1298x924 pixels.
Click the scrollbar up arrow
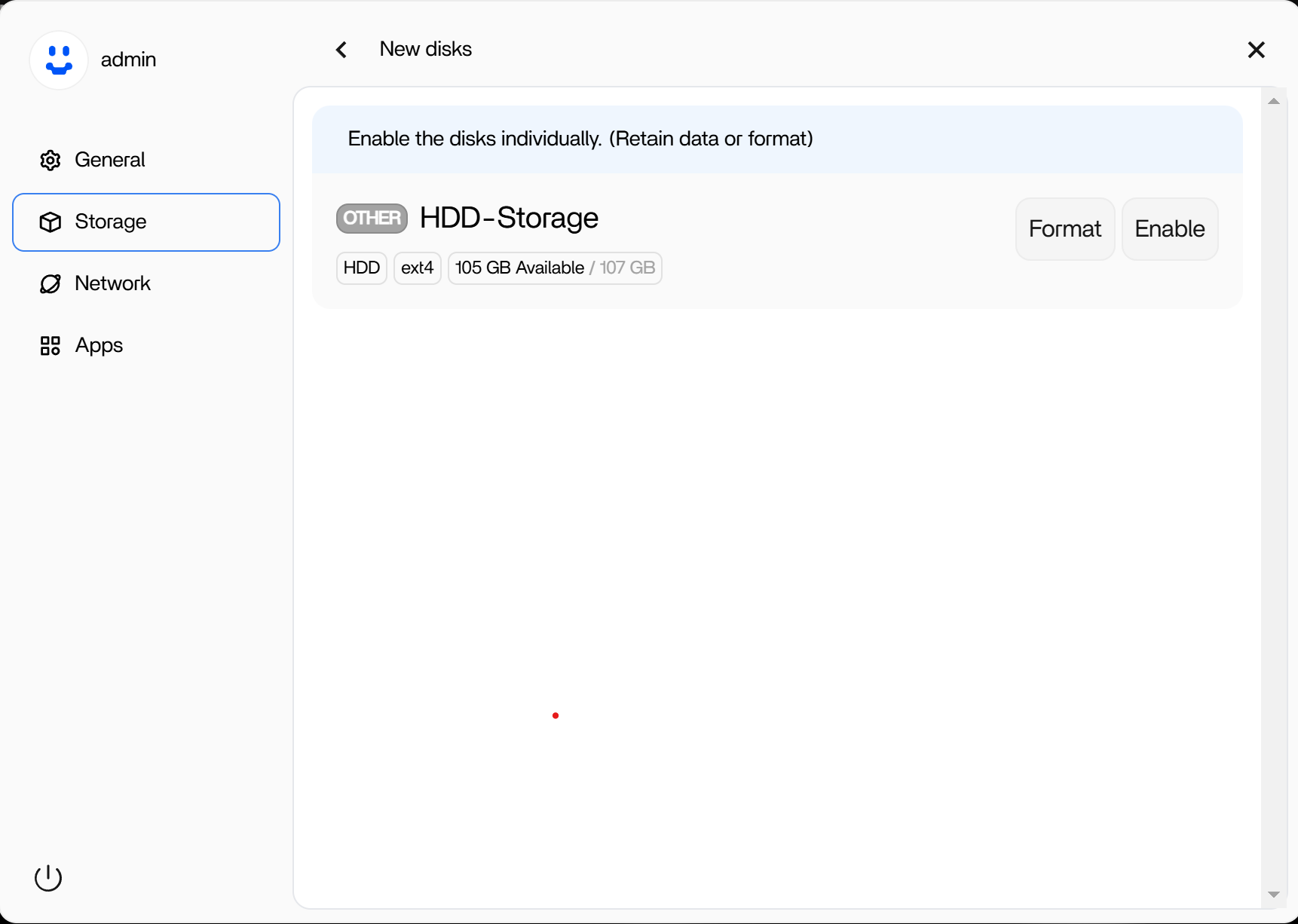coord(1274,101)
